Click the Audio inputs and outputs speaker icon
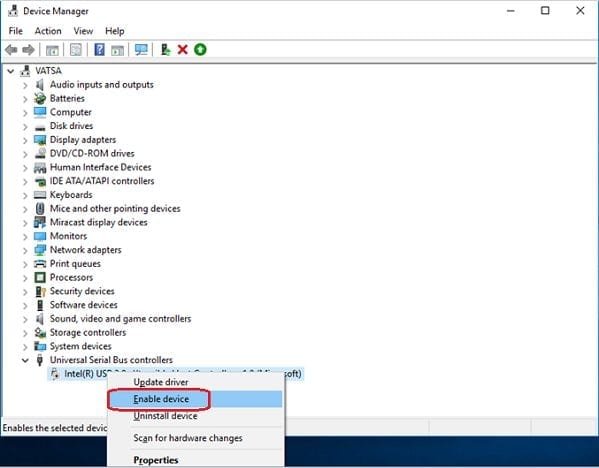 tap(40, 84)
